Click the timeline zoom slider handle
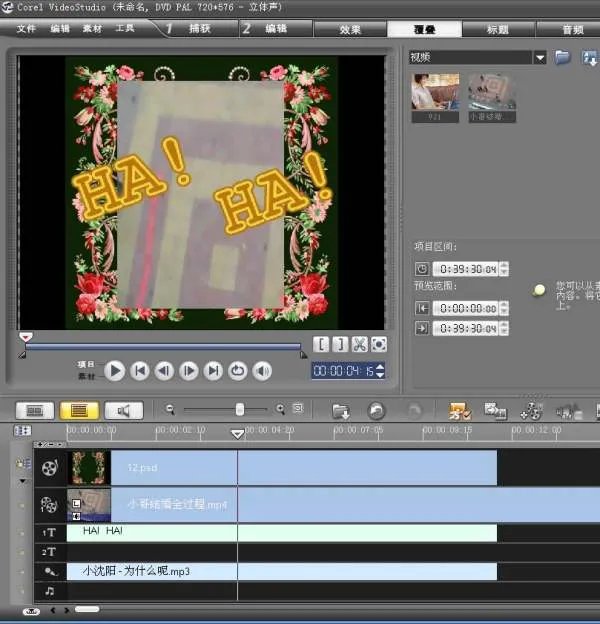The width and height of the screenshot is (600, 624). point(240,409)
